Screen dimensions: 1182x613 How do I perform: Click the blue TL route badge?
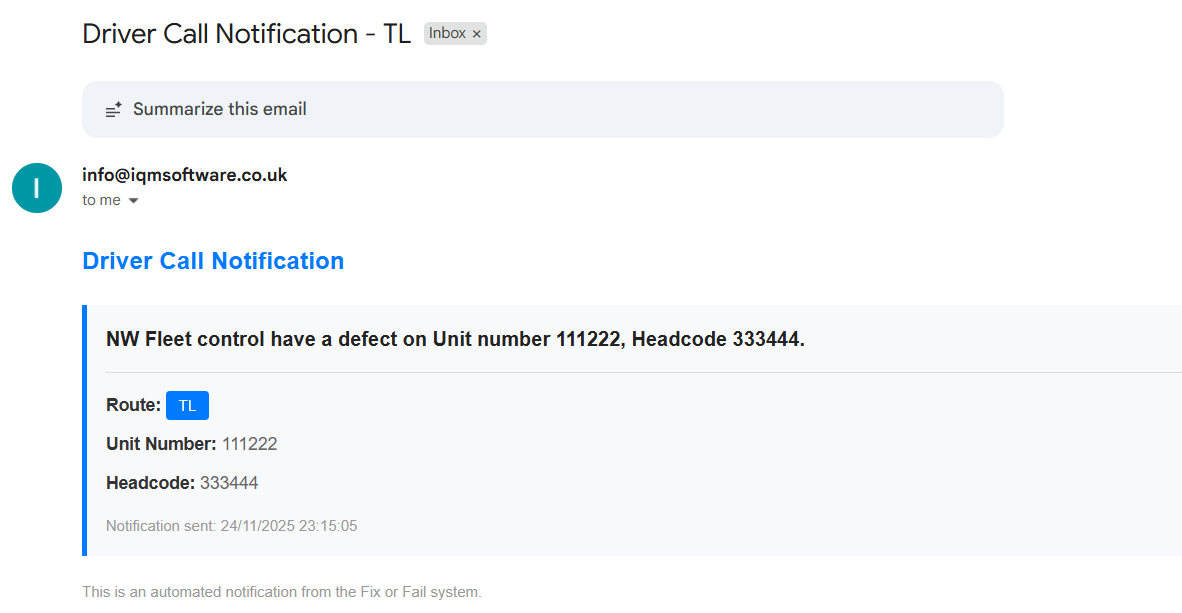(187, 405)
